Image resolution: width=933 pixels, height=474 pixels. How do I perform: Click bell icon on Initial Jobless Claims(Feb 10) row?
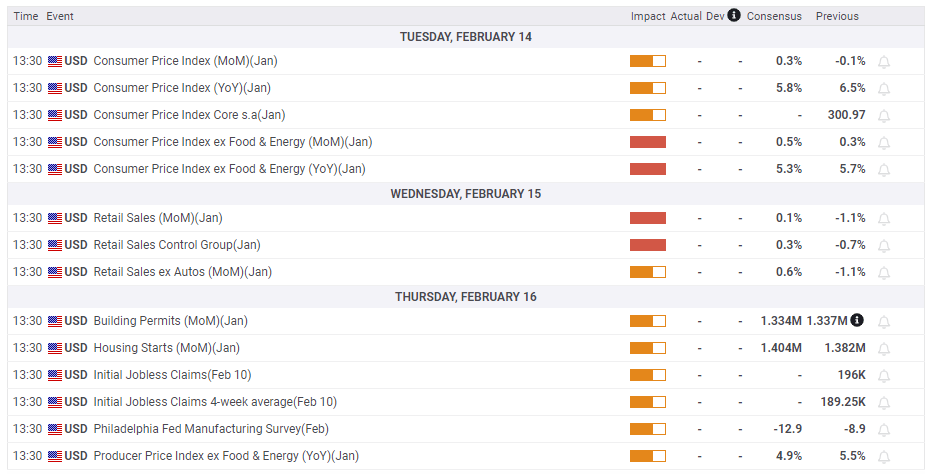(884, 375)
